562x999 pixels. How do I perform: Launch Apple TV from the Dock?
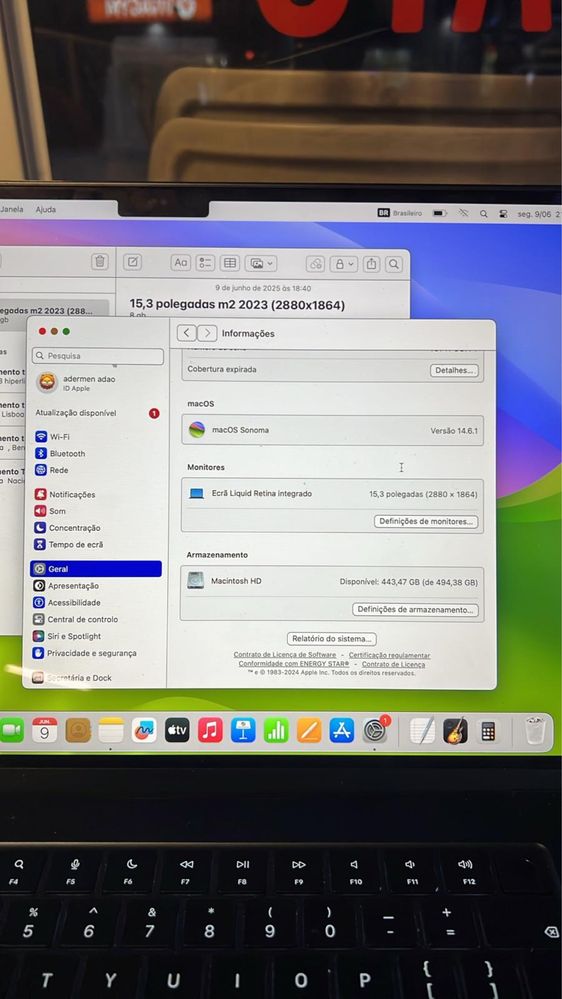point(177,730)
